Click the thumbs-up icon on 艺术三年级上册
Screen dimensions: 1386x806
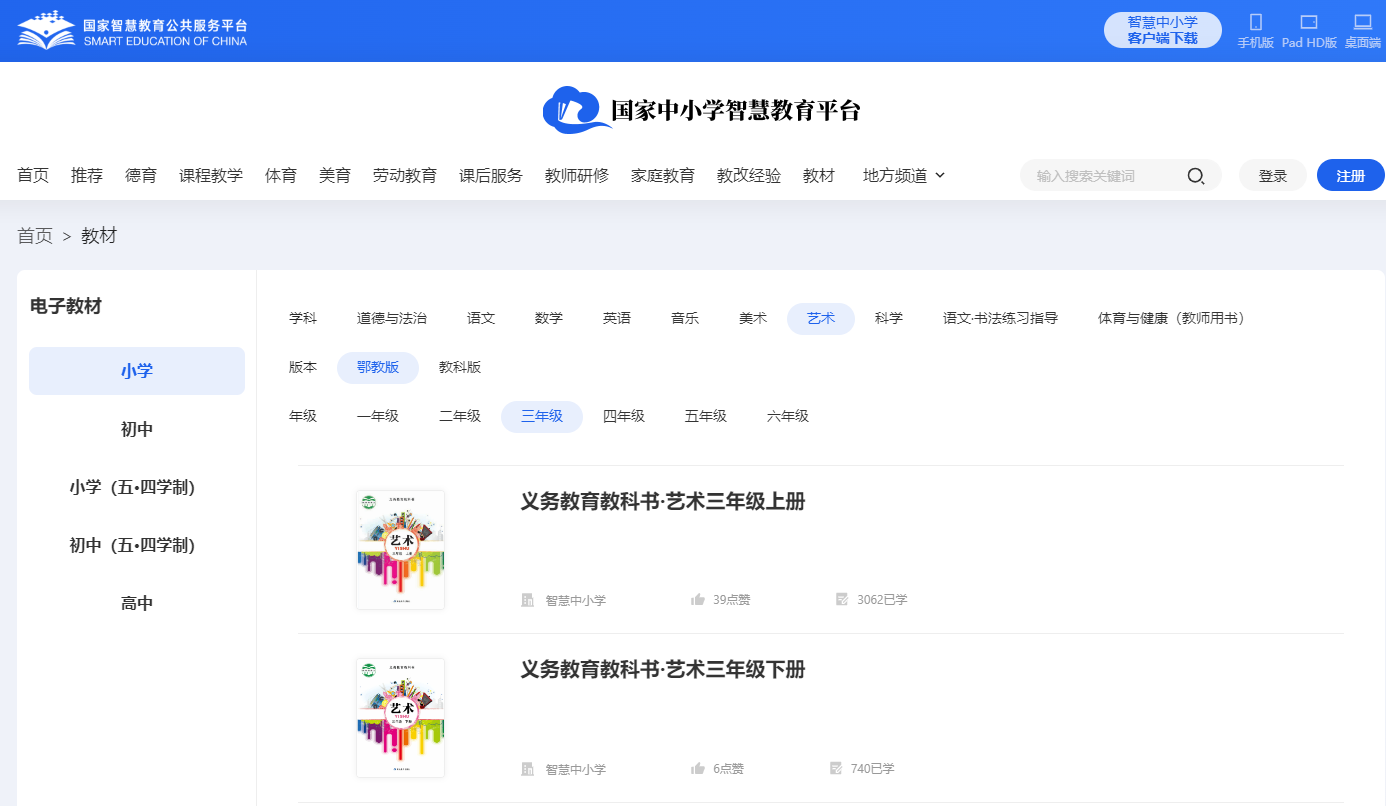pyautogui.click(x=697, y=598)
